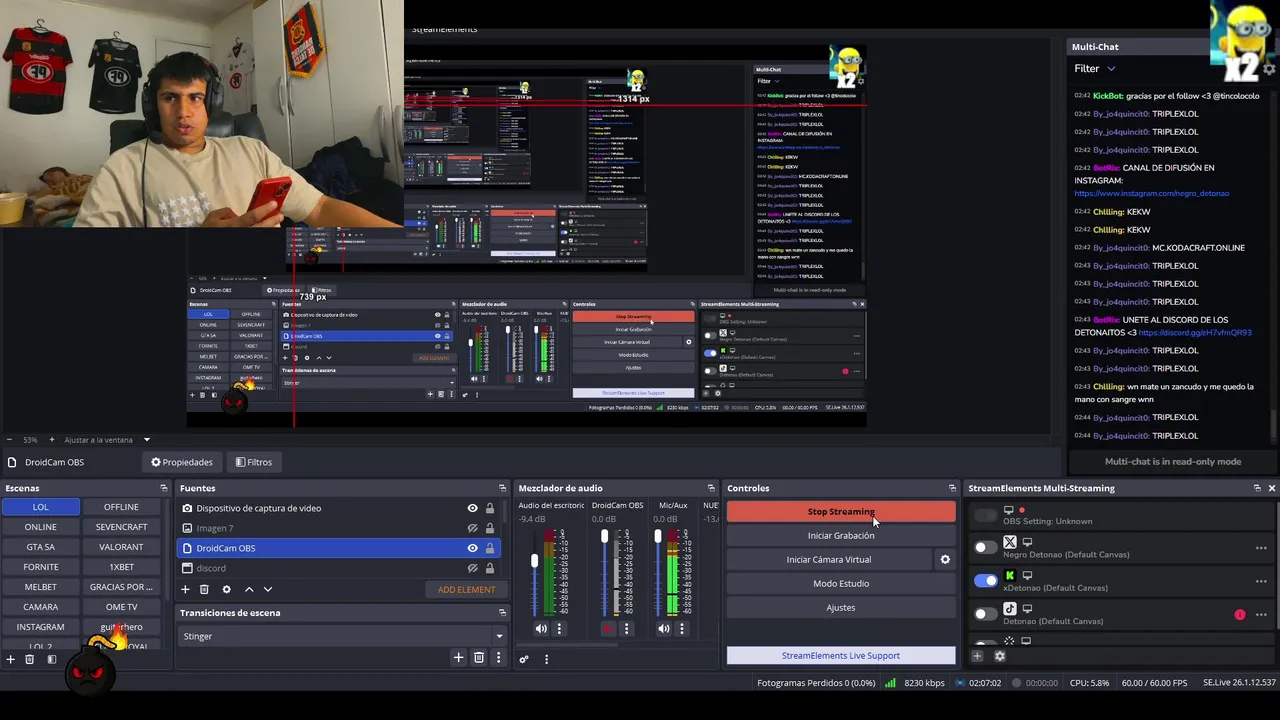
Task: Open Filtros for the selected source
Action: [253, 462]
